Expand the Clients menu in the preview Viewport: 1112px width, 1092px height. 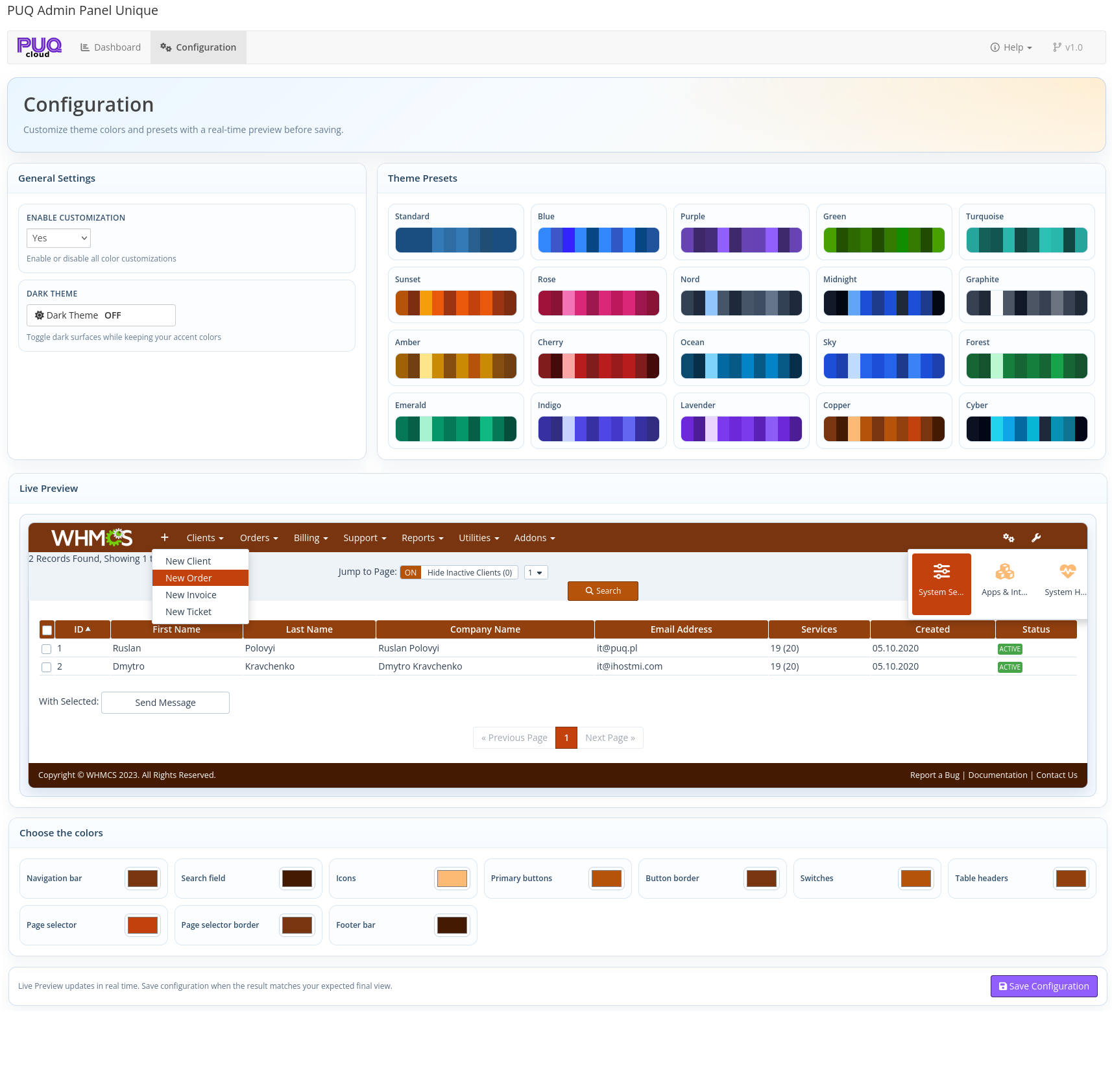pos(204,537)
